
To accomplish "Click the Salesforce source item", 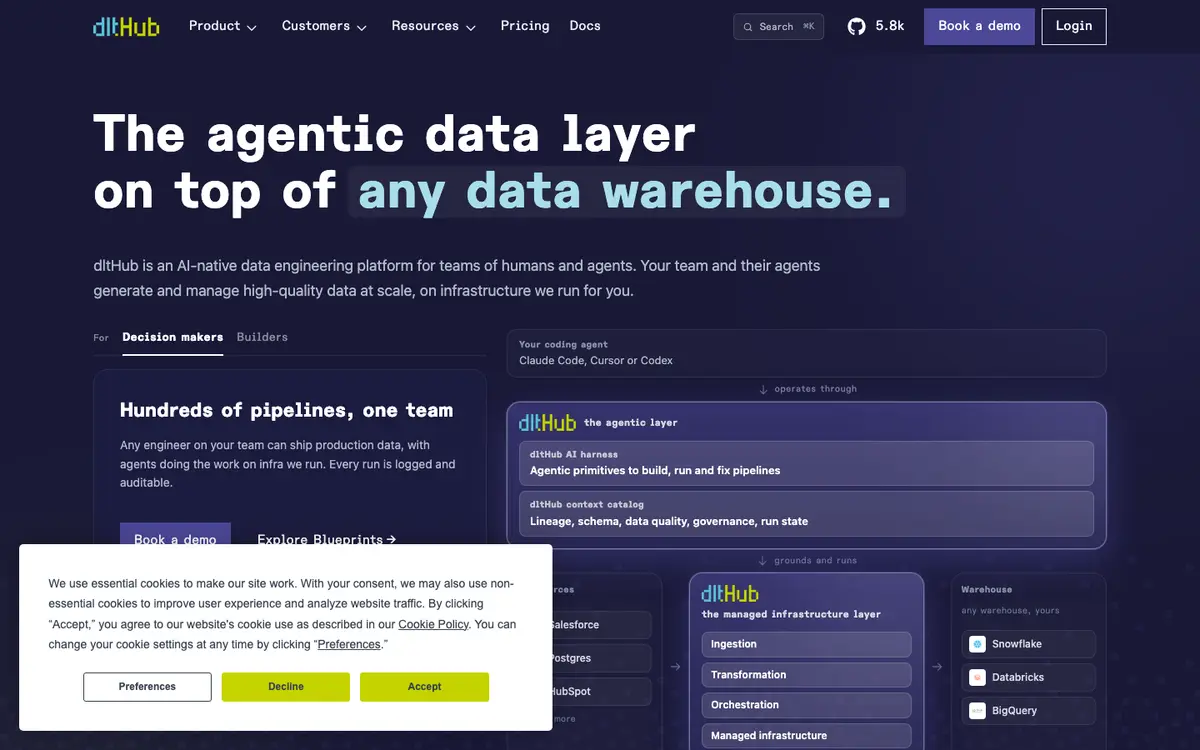I will pyautogui.click(x=601, y=625).
